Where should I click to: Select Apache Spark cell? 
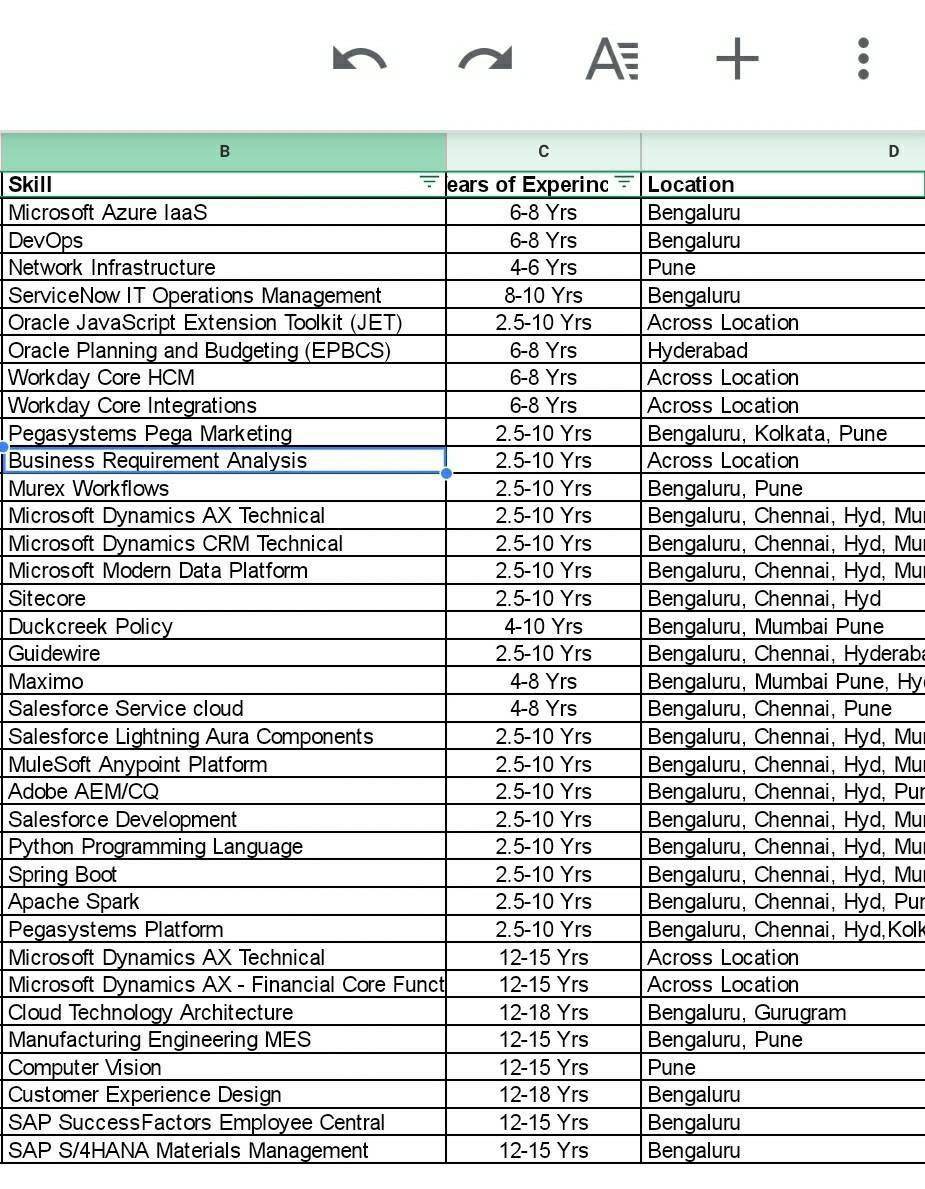click(x=224, y=902)
